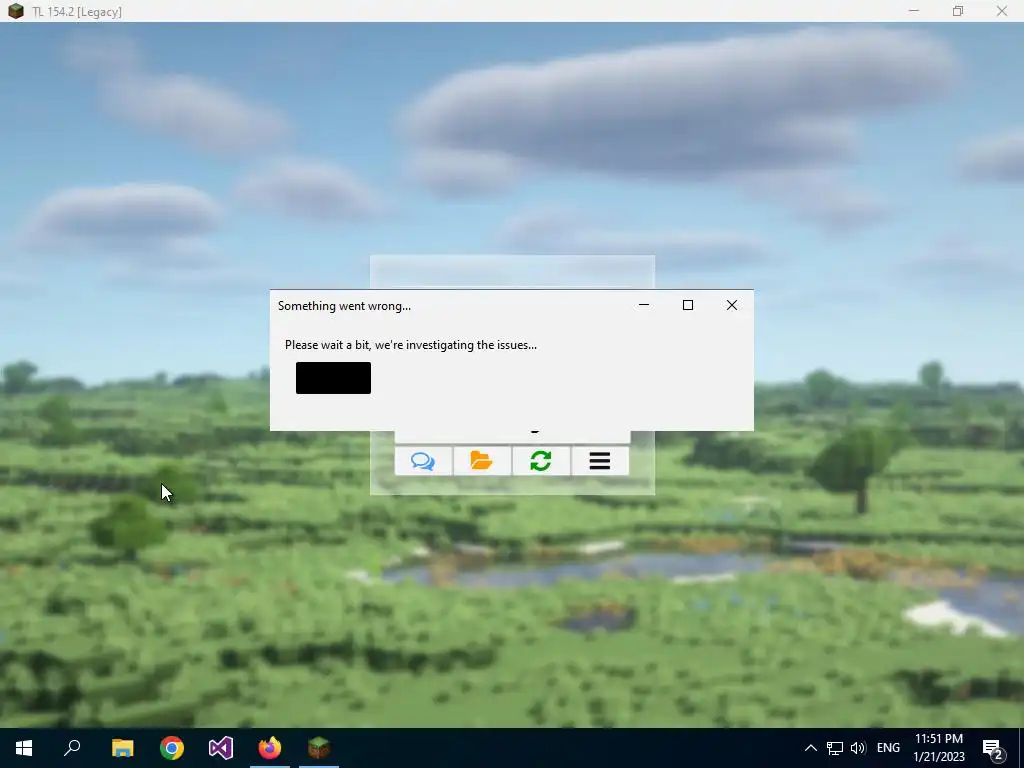Image resolution: width=1024 pixels, height=768 pixels.
Task: Open the volume speaker tray icon
Action: [x=858, y=748]
